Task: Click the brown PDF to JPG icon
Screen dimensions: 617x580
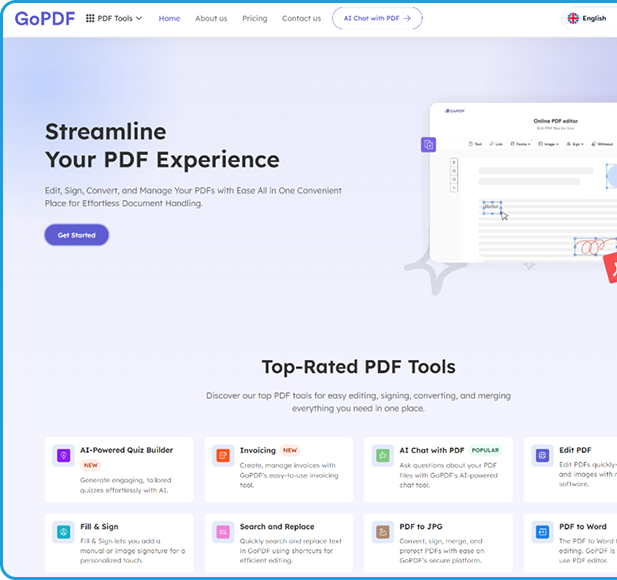Action: coord(382,532)
